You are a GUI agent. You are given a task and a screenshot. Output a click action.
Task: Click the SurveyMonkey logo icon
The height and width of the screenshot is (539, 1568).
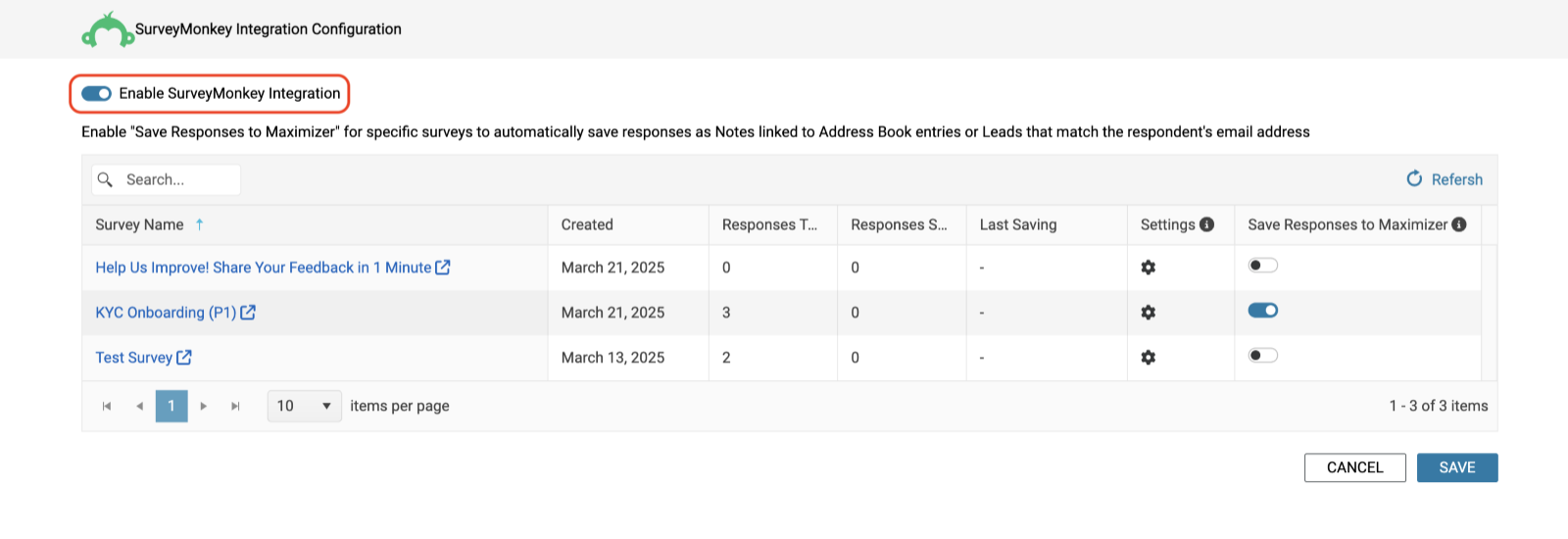point(108,29)
